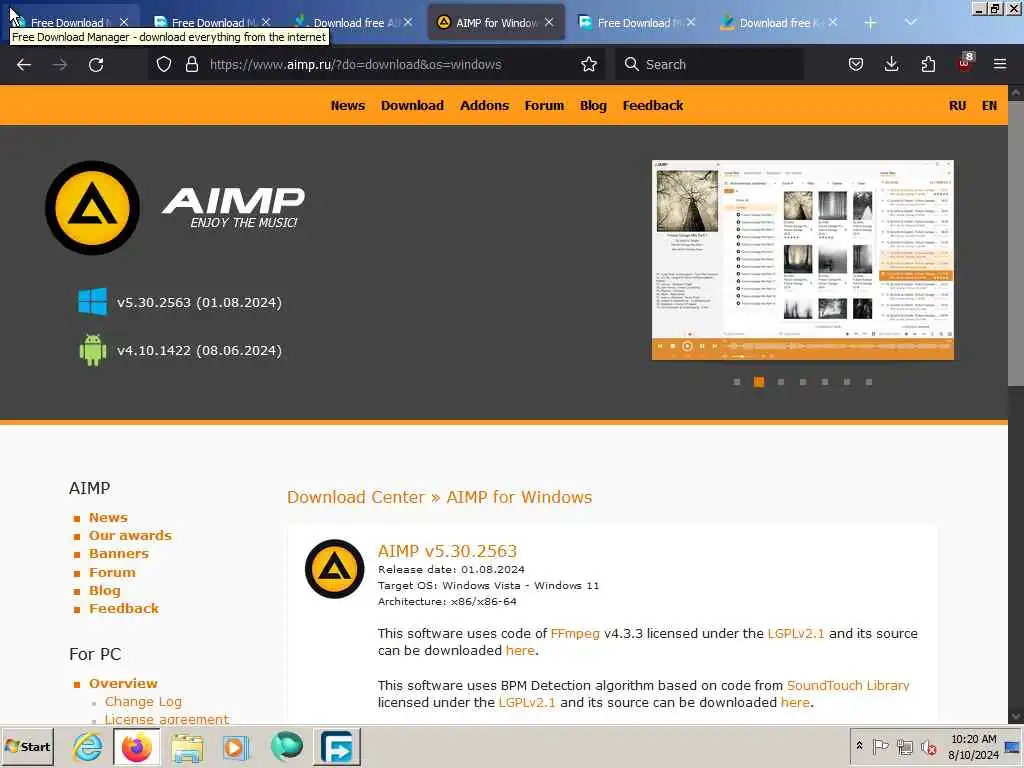Open the Firefox hamburger menu
Image resolution: width=1024 pixels, height=768 pixels.
coord(999,64)
